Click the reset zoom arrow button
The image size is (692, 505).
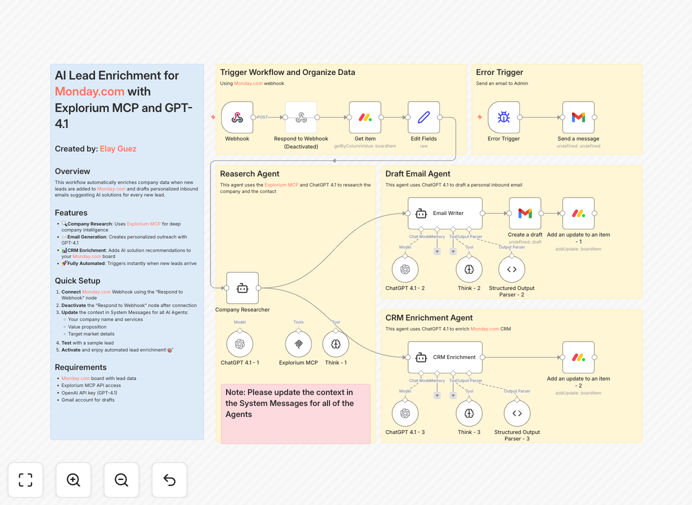point(169,480)
